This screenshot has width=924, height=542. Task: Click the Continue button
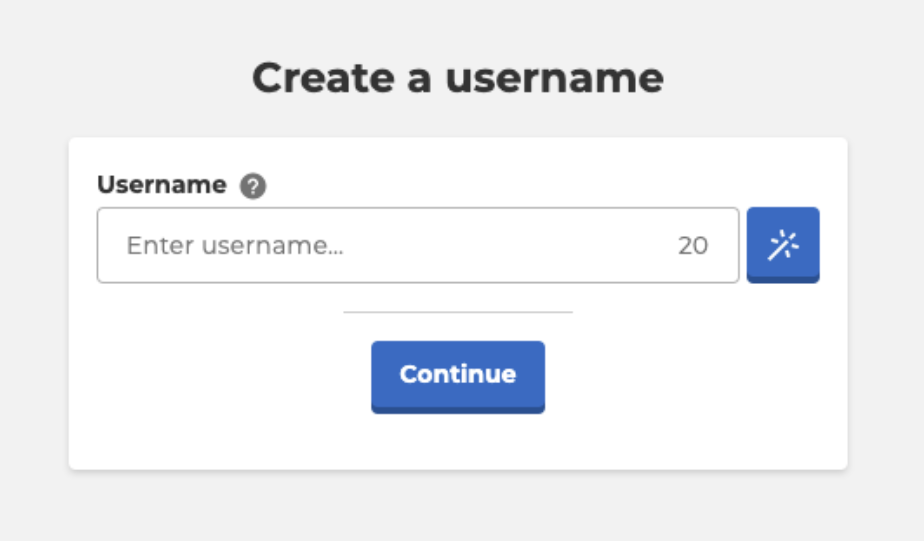click(458, 377)
